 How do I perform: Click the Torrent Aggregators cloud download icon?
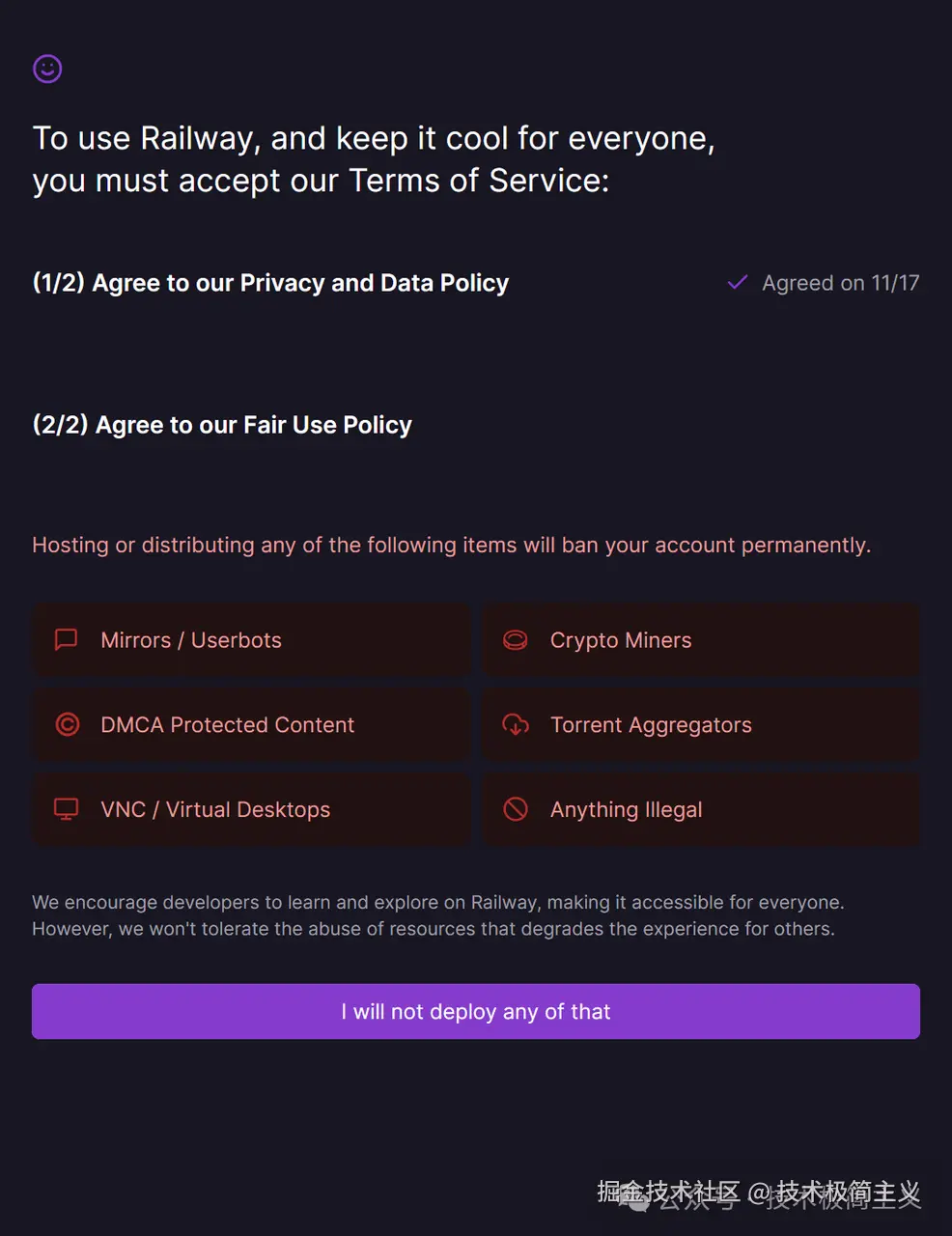click(516, 724)
